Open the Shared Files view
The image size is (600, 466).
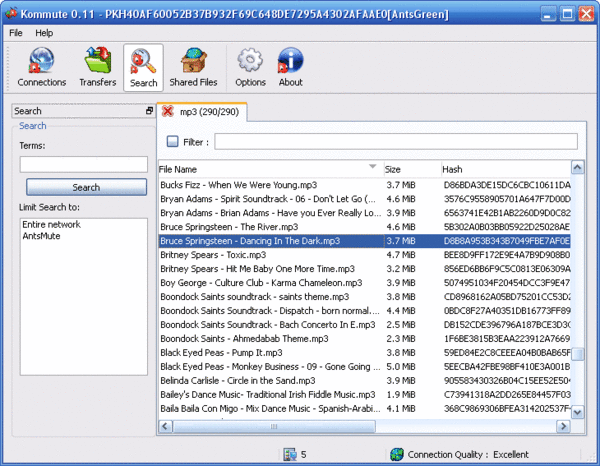point(193,67)
